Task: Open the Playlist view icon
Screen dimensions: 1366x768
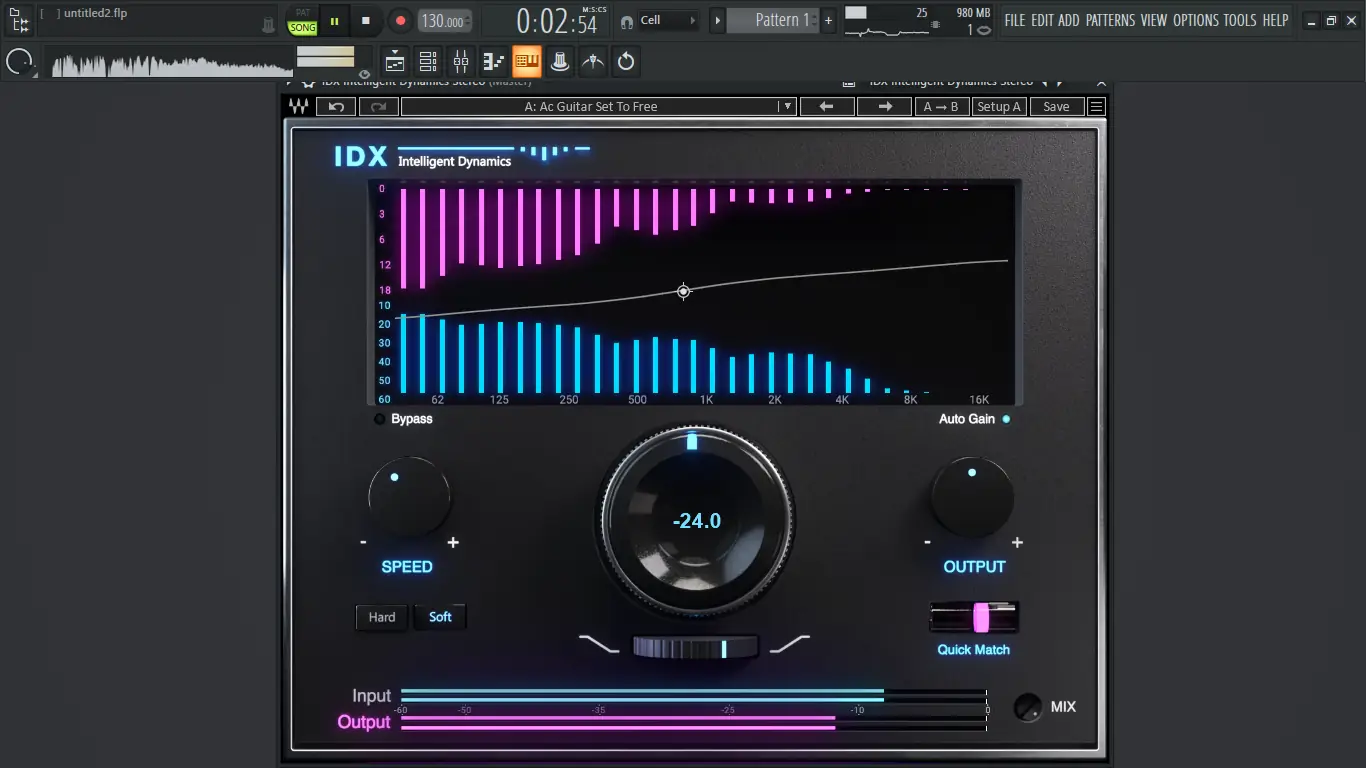Action: 395,62
